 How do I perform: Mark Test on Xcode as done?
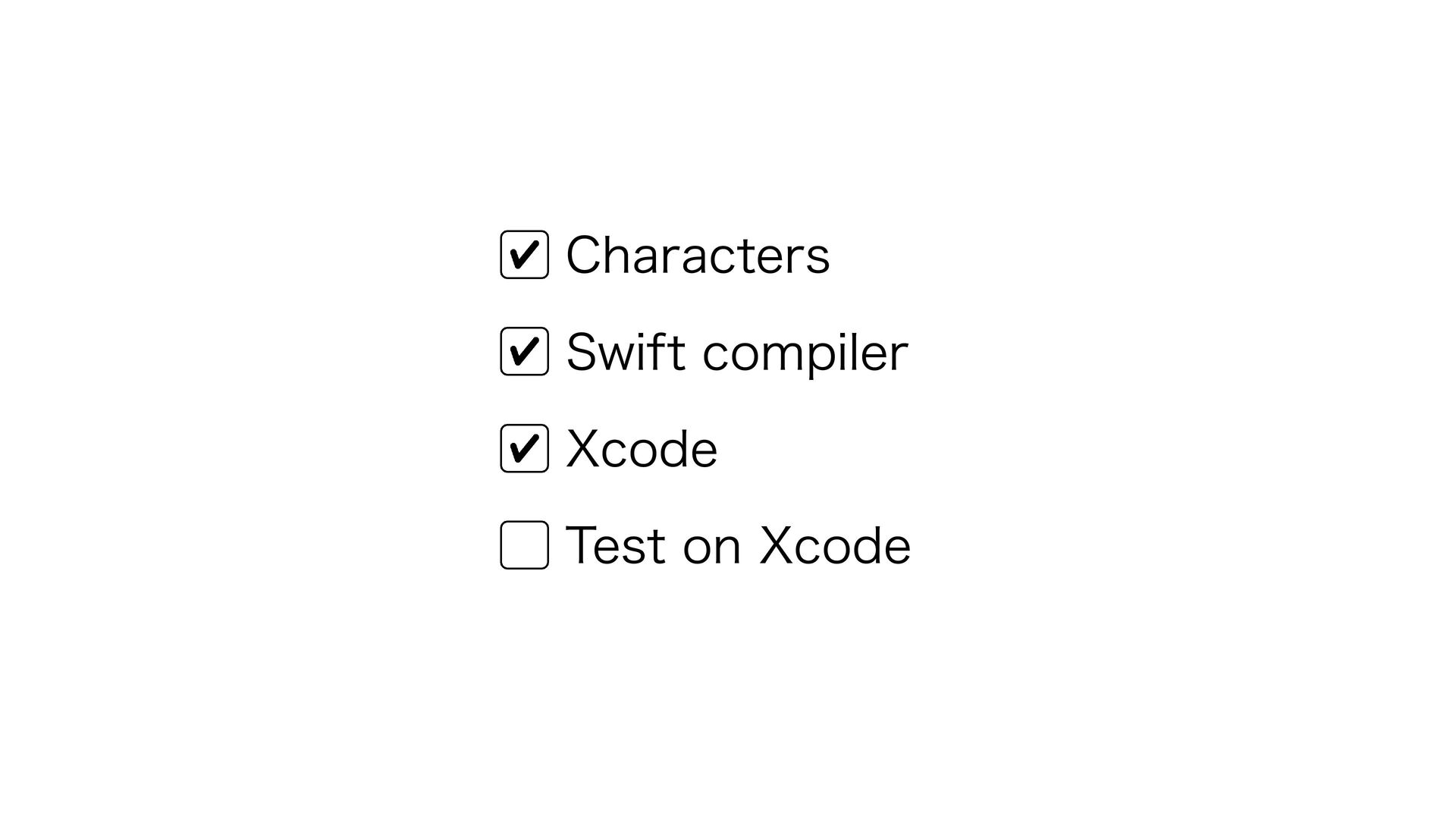[x=524, y=545]
